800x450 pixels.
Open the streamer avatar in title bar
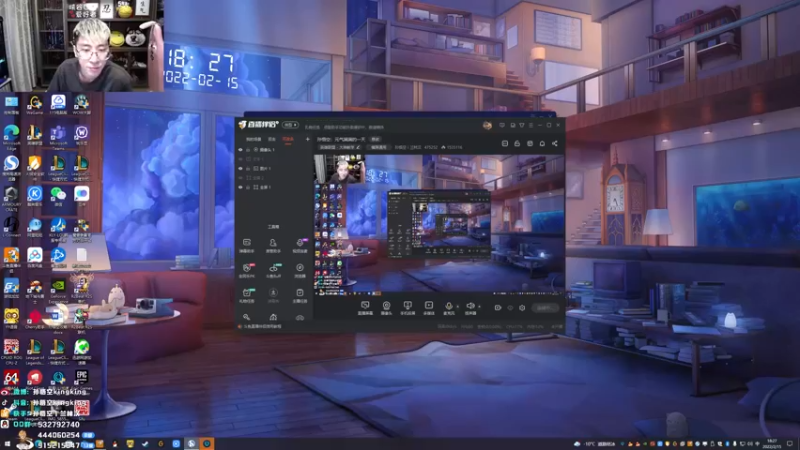487,126
